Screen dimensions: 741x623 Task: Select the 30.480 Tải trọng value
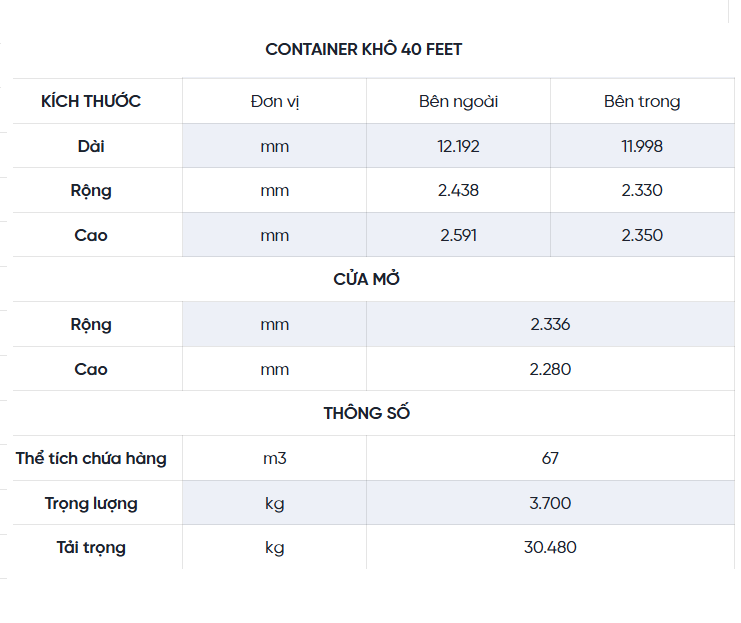coord(550,547)
